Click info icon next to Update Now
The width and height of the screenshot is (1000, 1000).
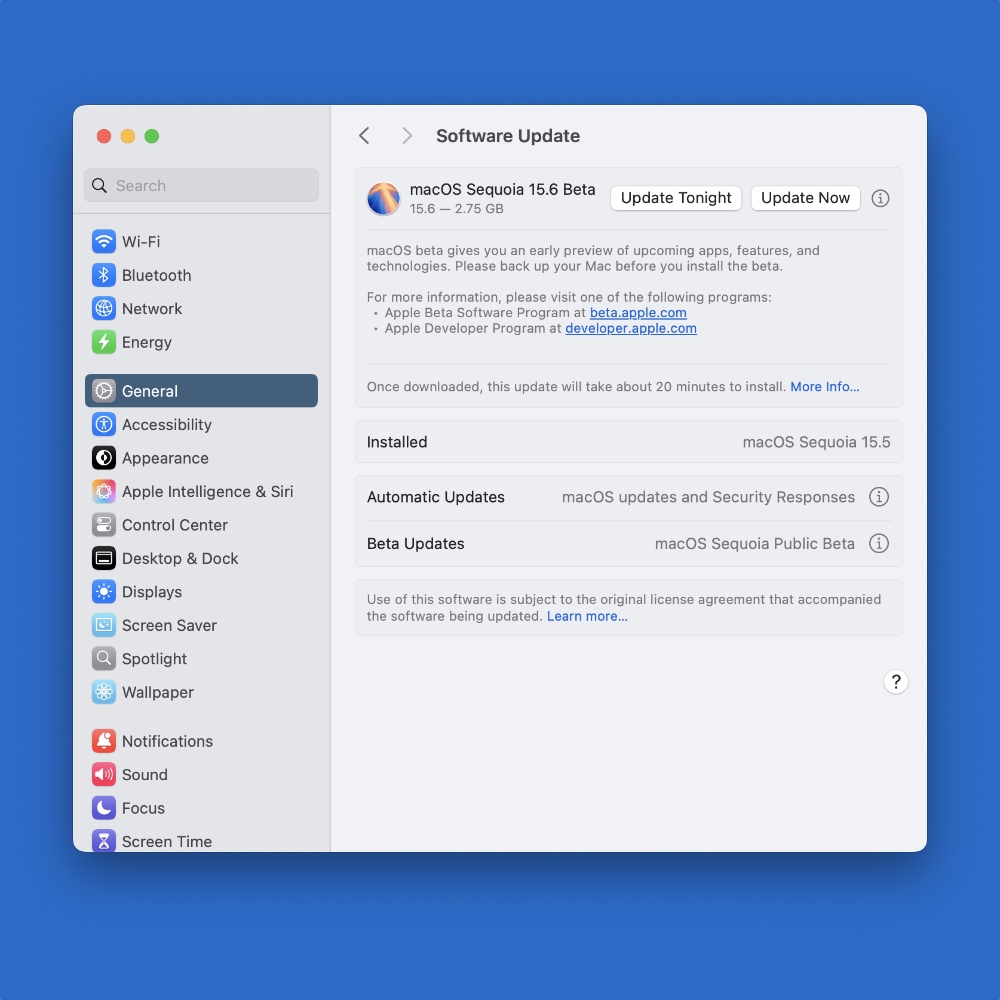click(880, 198)
